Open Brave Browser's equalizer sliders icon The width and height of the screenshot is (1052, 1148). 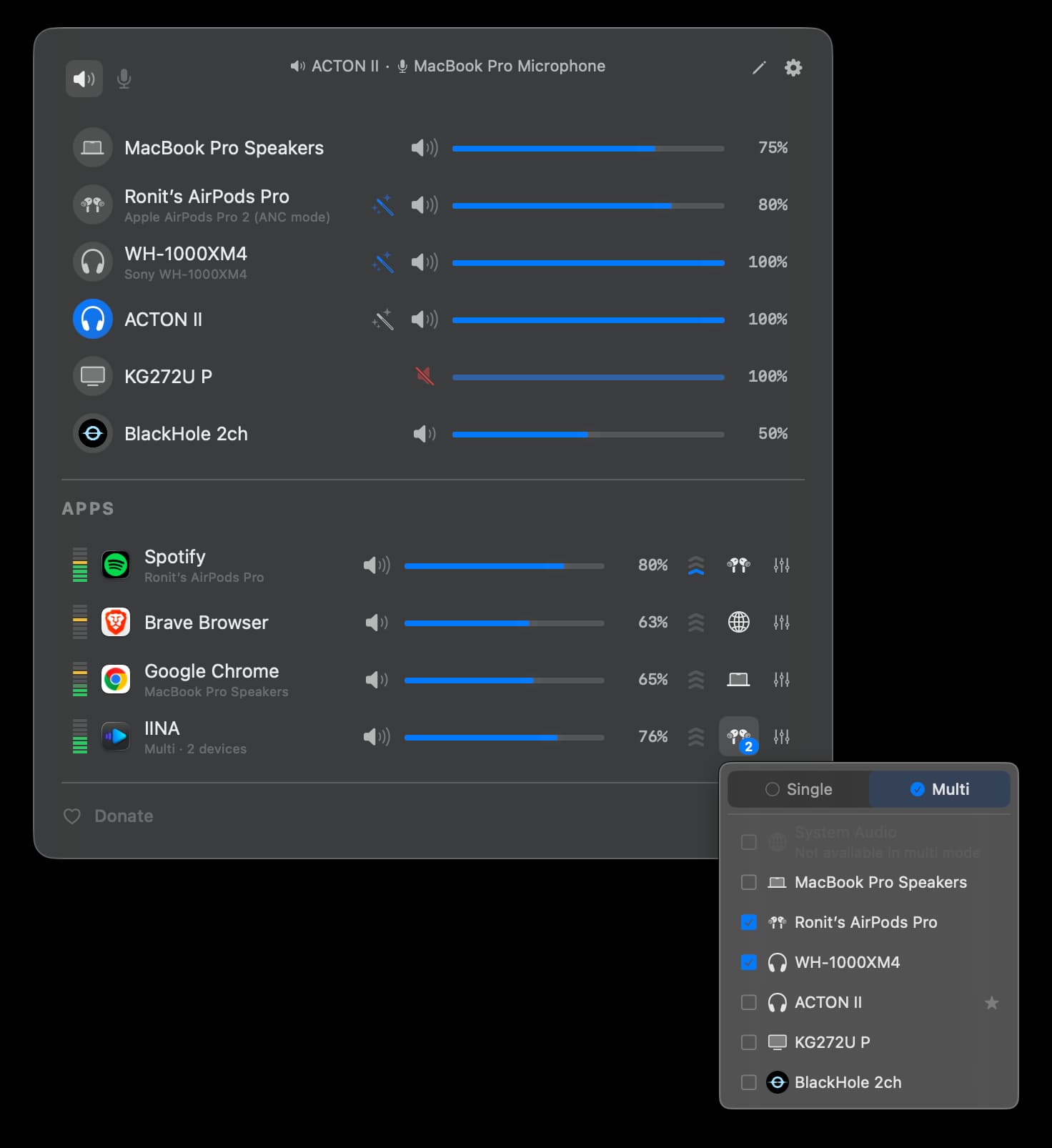tap(782, 623)
